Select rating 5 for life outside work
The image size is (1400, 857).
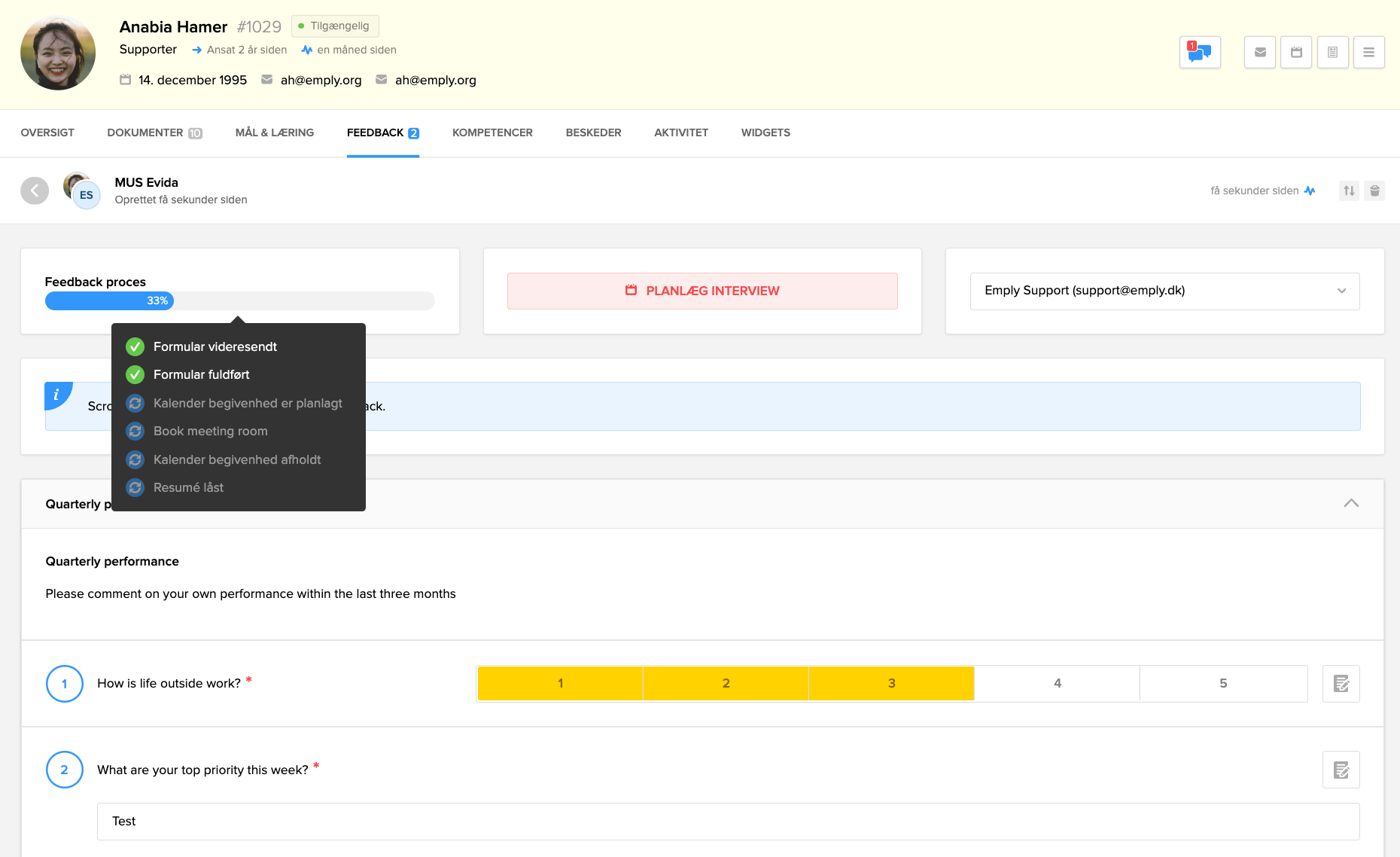click(1222, 684)
